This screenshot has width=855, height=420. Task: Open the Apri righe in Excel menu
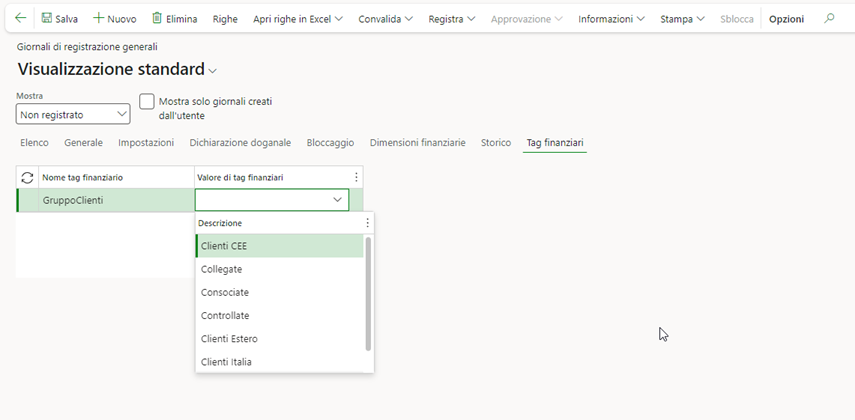click(298, 19)
